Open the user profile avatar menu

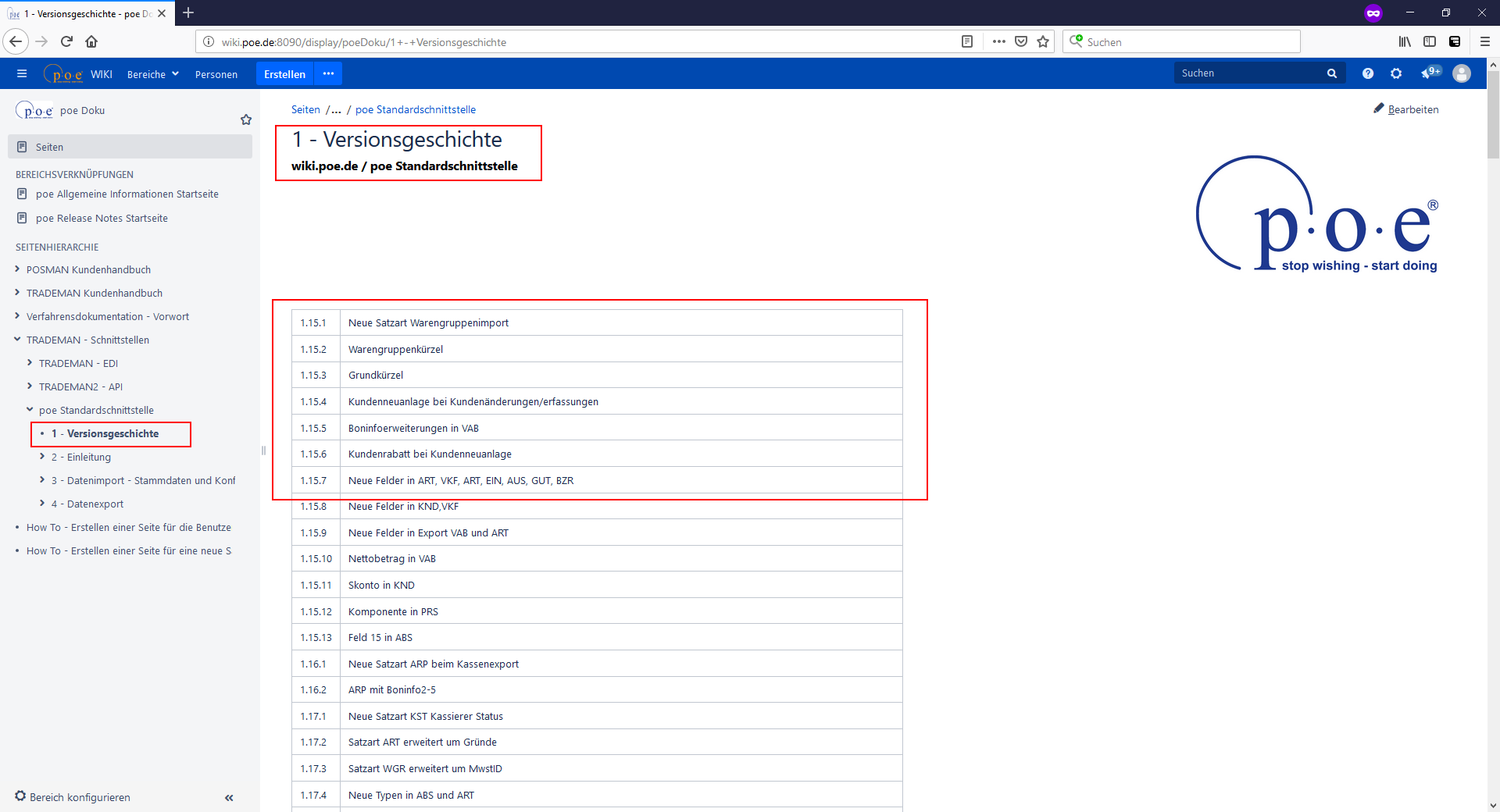pos(1461,73)
